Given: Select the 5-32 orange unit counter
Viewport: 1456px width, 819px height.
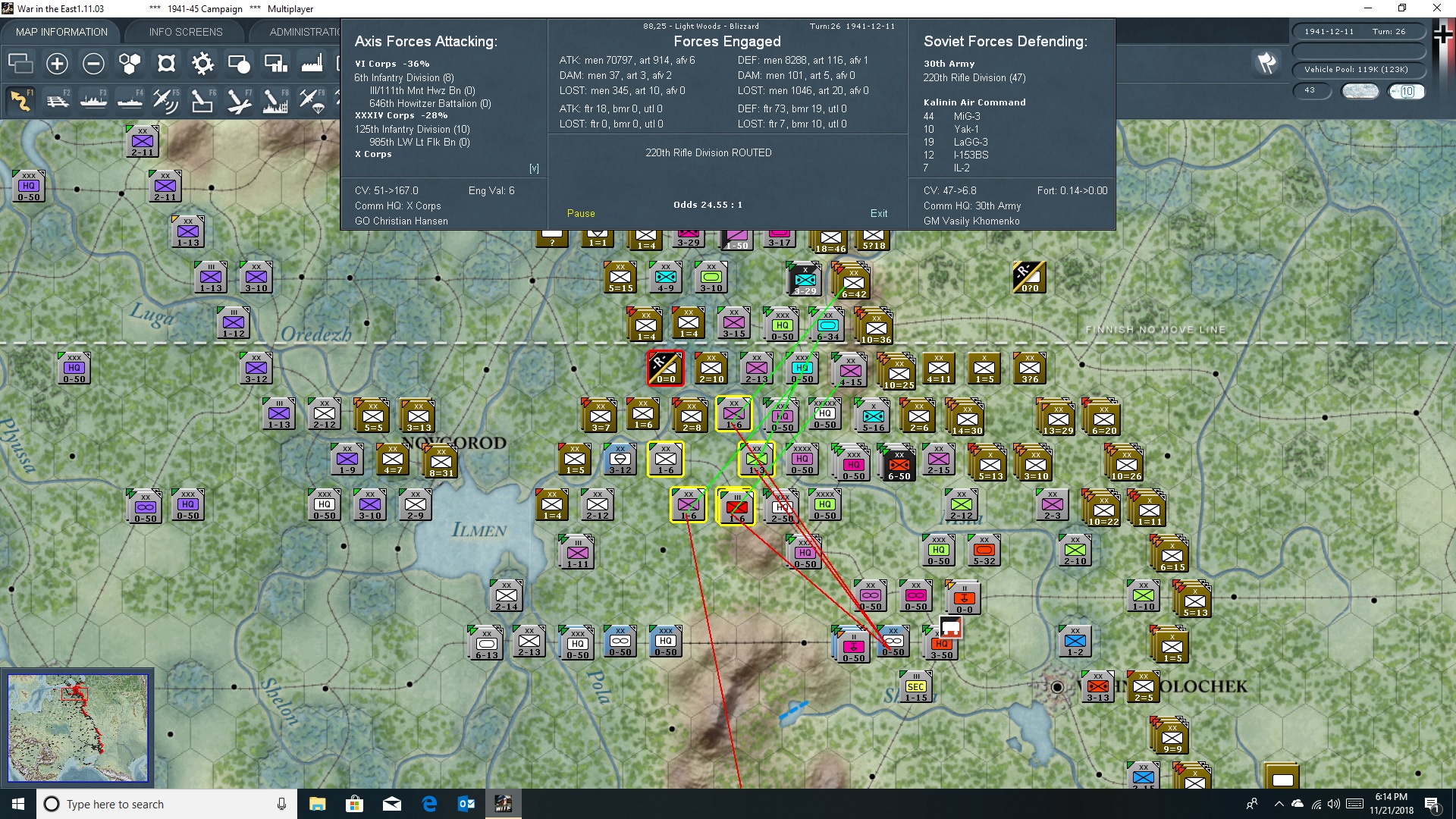Looking at the screenshot, I should 984,550.
